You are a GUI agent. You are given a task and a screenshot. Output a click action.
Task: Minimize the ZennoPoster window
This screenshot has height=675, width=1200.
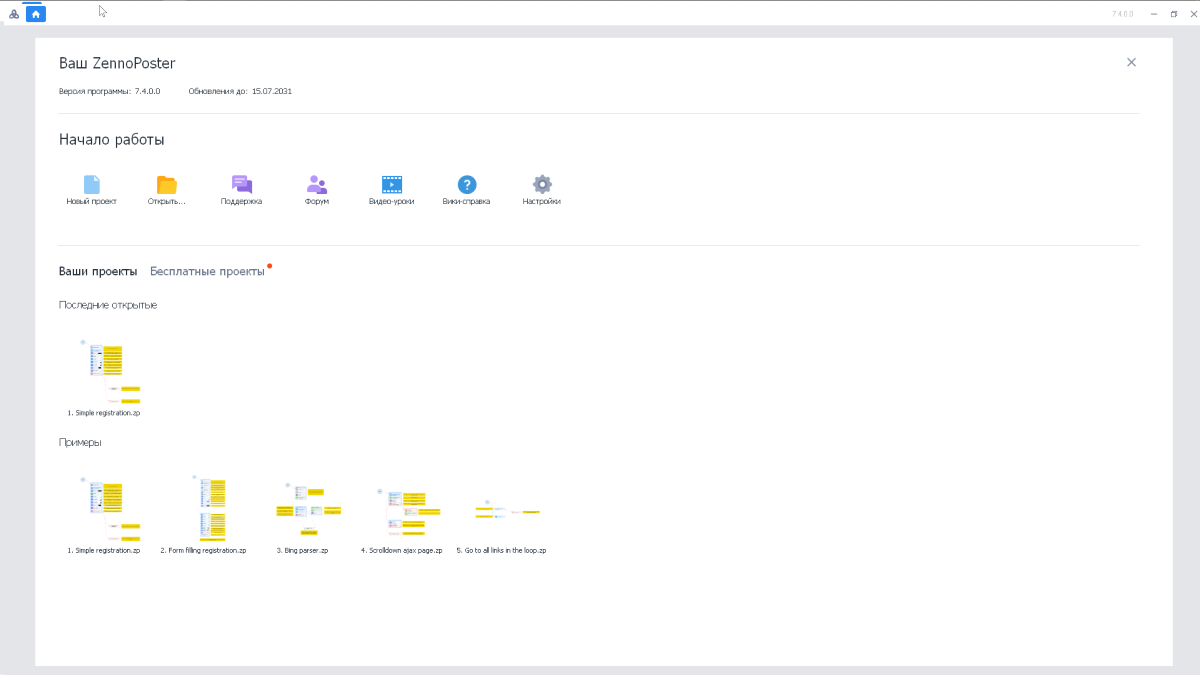point(1154,14)
